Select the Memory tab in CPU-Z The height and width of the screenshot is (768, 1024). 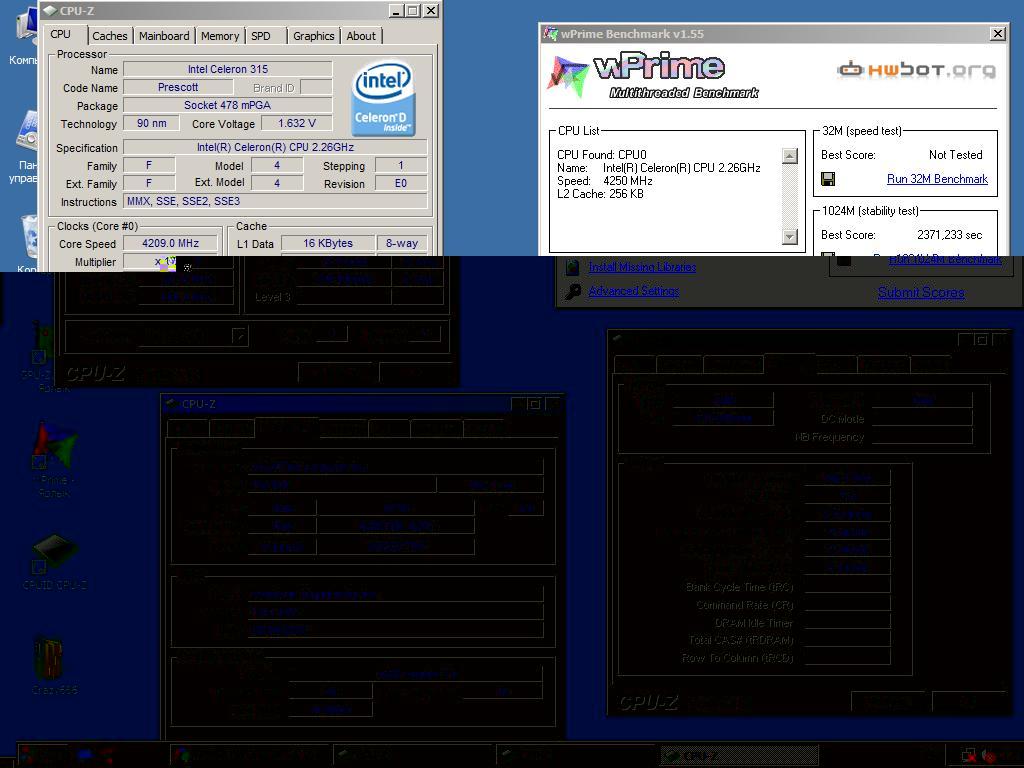pyautogui.click(x=219, y=36)
